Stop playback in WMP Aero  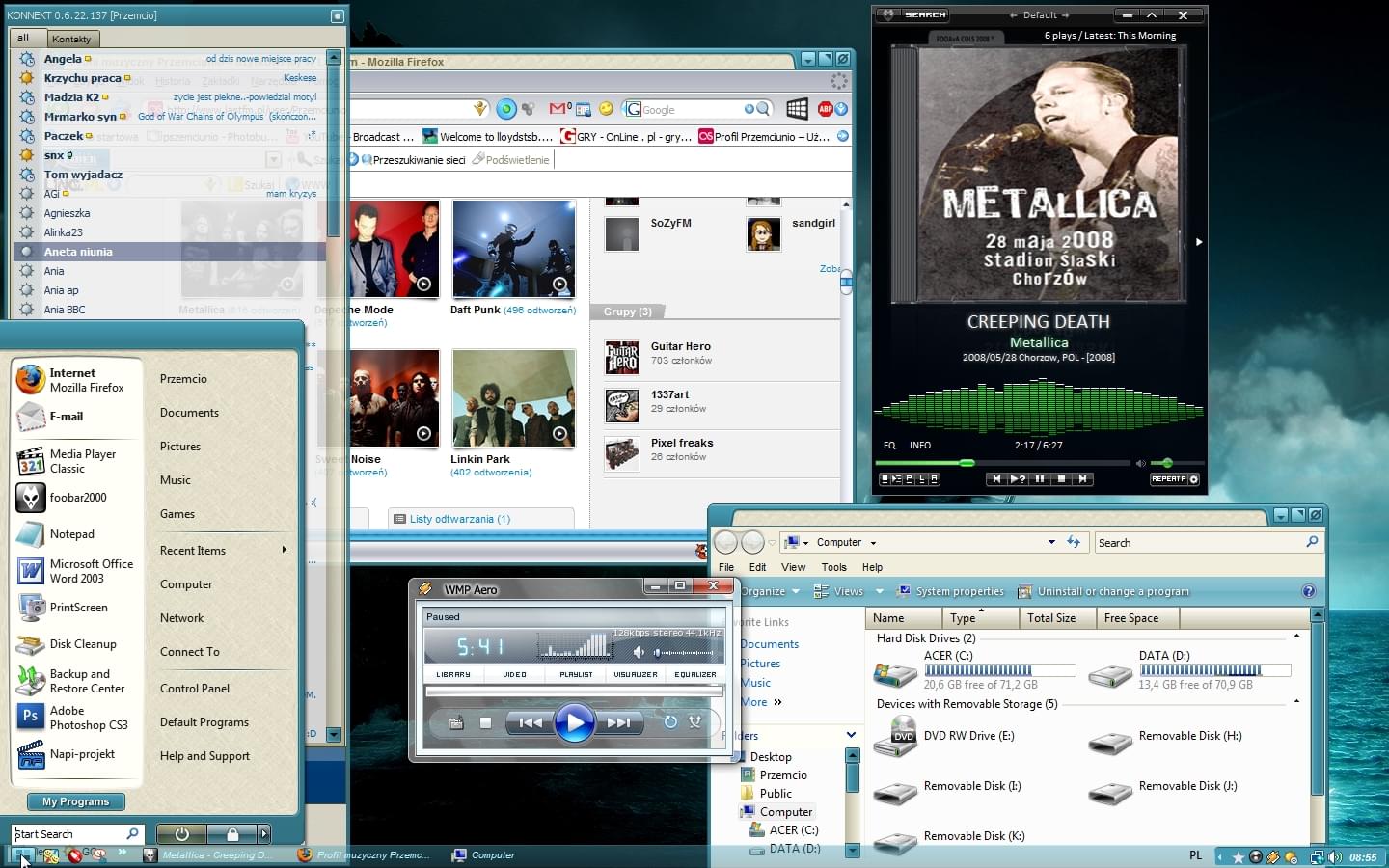[x=485, y=722]
